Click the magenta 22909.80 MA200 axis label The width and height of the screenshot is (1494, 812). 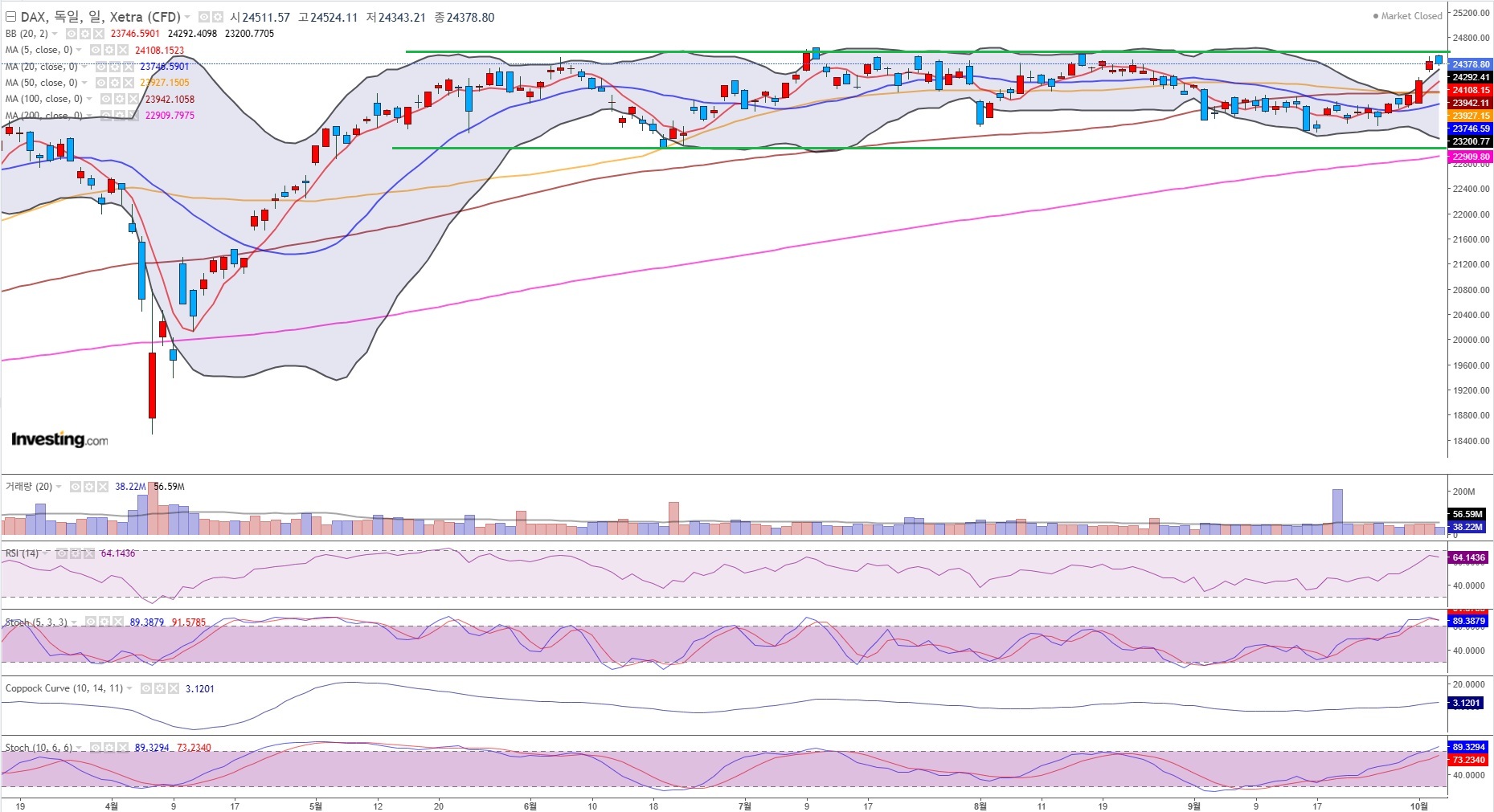coord(1471,157)
